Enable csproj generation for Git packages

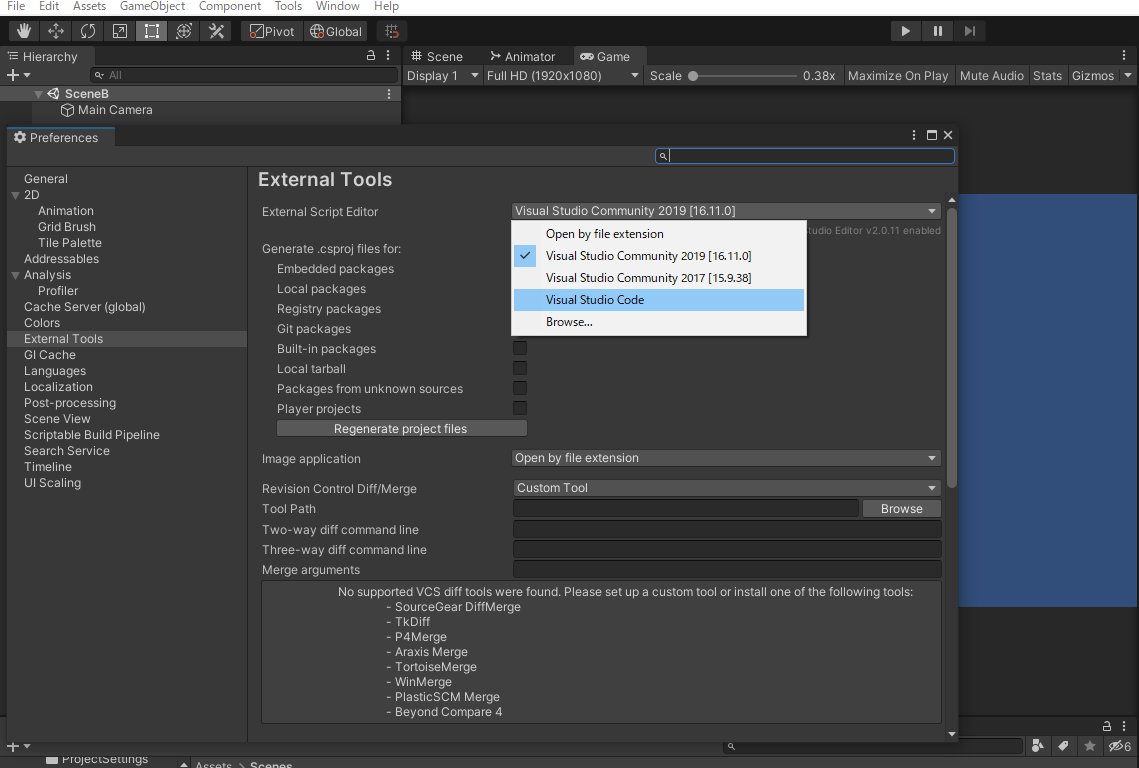(x=519, y=328)
